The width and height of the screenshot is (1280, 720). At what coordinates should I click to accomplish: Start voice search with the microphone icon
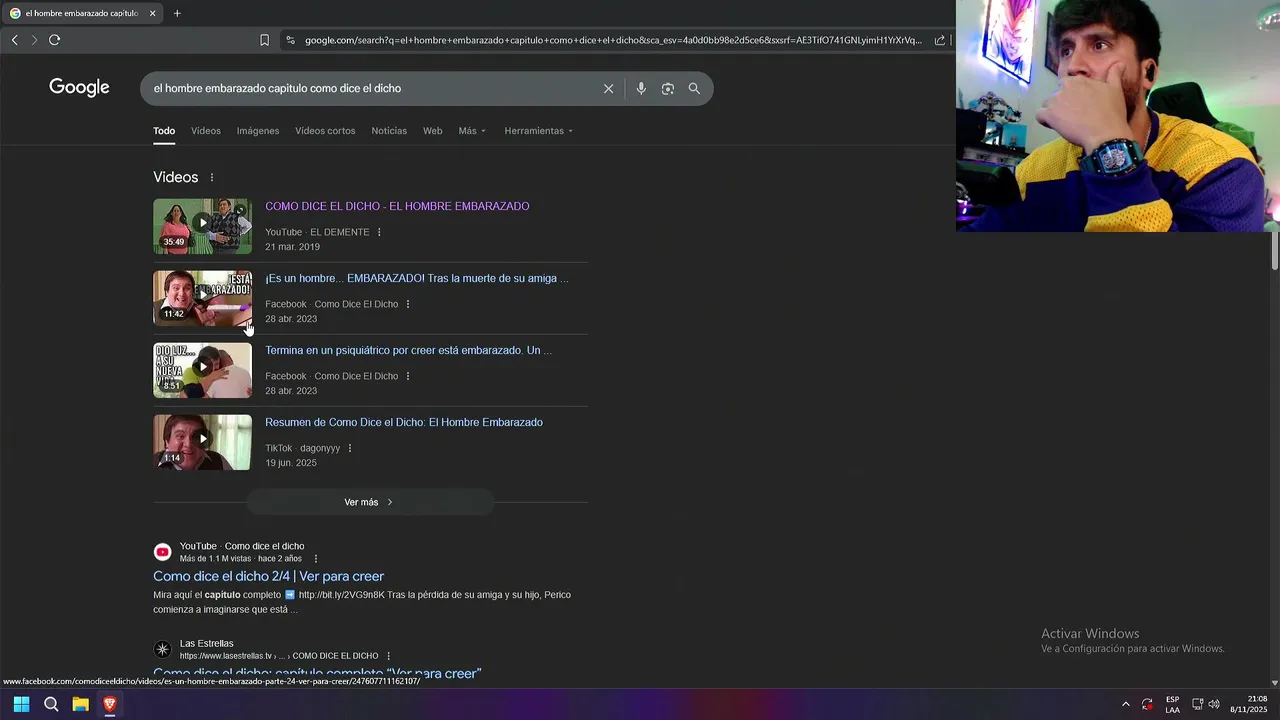coord(641,88)
